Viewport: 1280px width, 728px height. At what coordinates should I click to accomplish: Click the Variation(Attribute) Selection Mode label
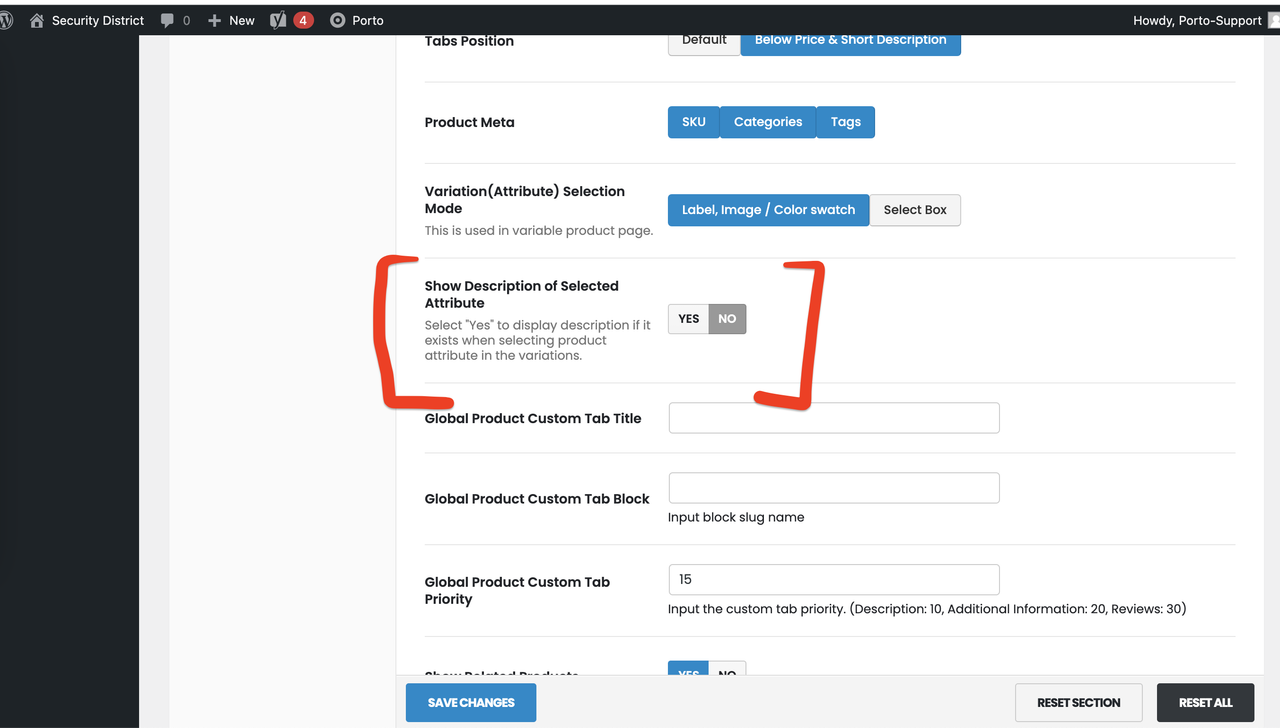pos(525,200)
